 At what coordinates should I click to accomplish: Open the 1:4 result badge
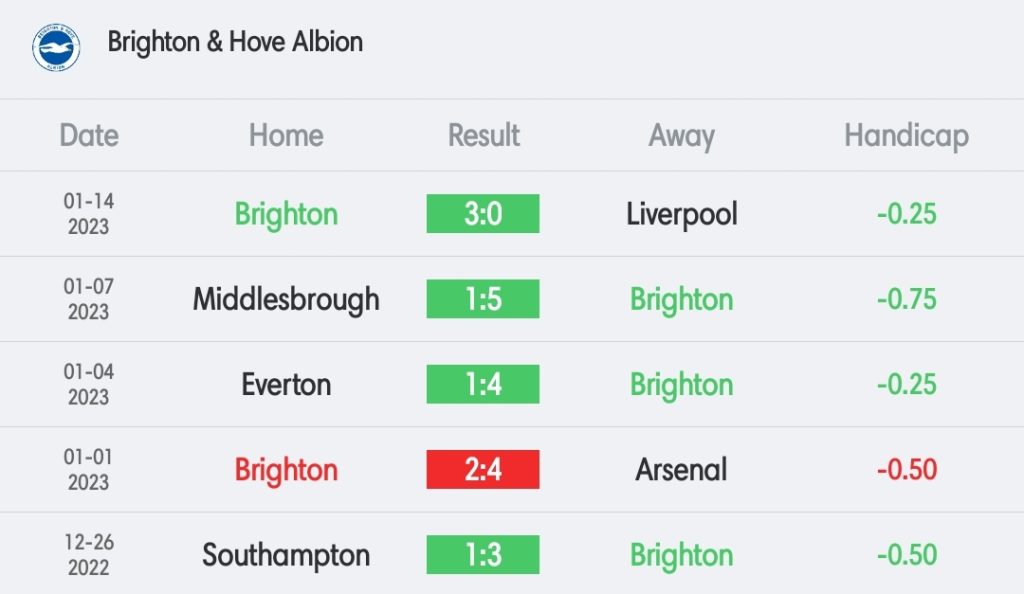pyautogui.click(x=483, y=384)
